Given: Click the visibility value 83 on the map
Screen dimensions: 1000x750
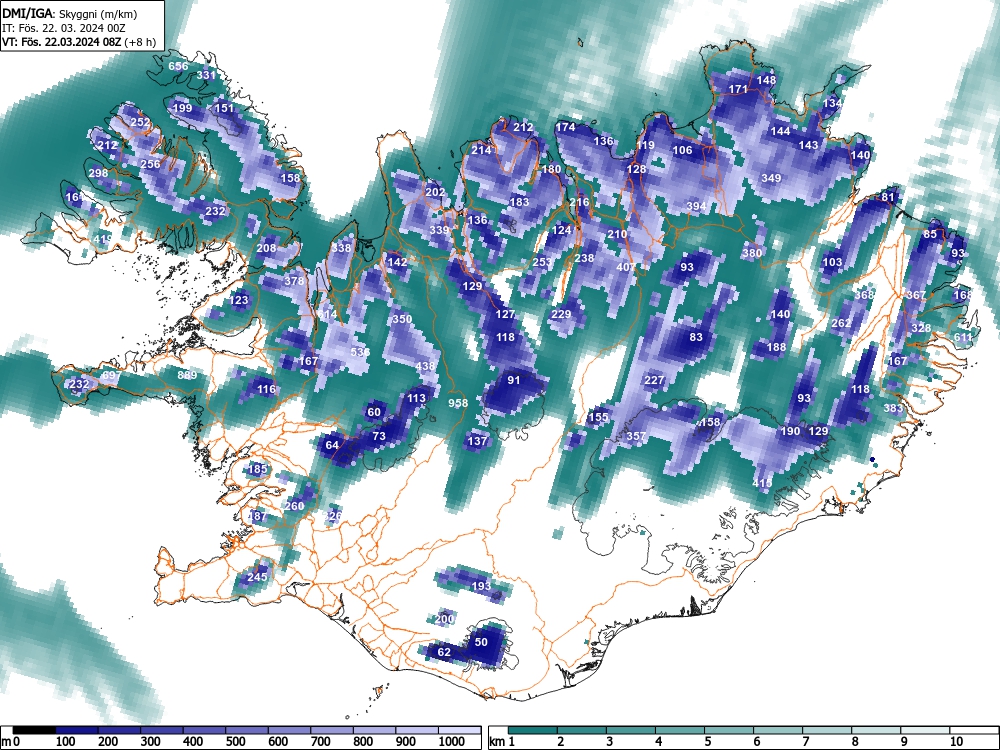Looking at the screenshot, I should [x=696, y=337].
